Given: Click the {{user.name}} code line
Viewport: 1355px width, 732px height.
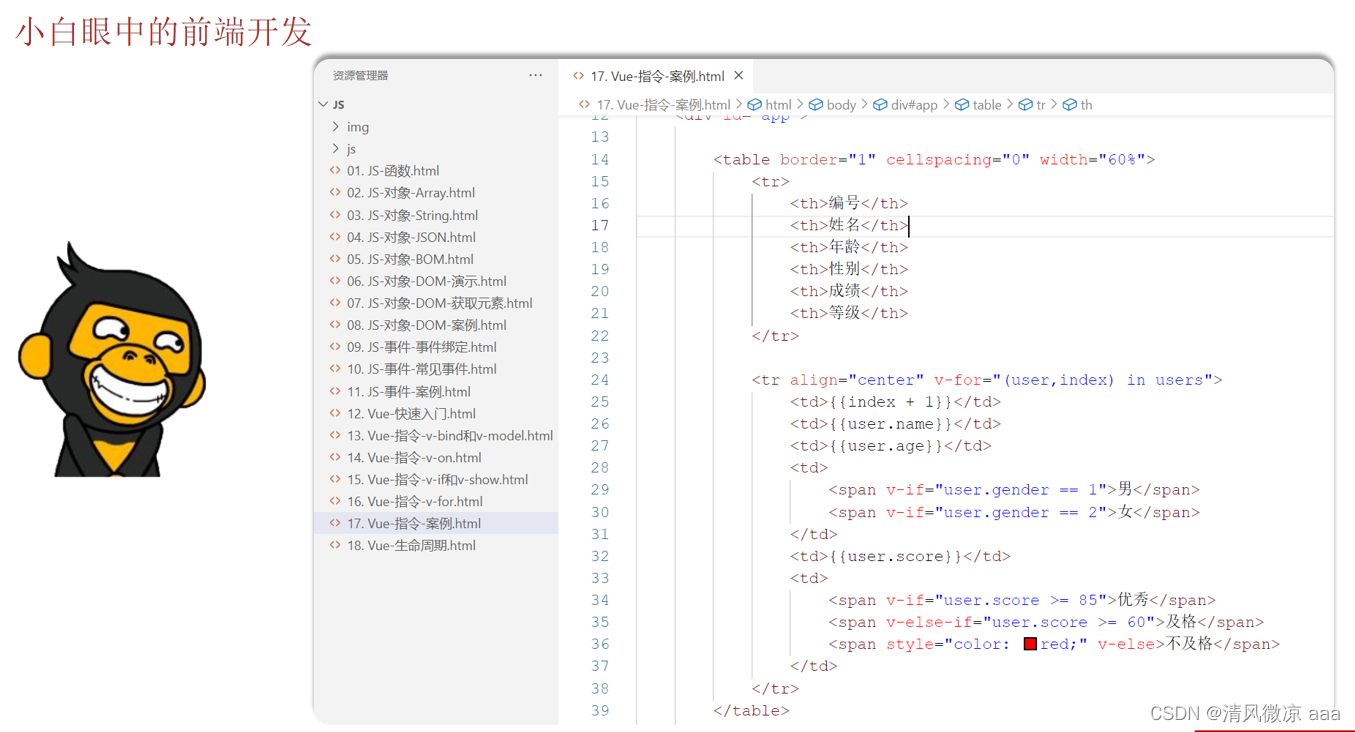Looking at the screenshot, I should pyautogui.click(x=895, y=424).
